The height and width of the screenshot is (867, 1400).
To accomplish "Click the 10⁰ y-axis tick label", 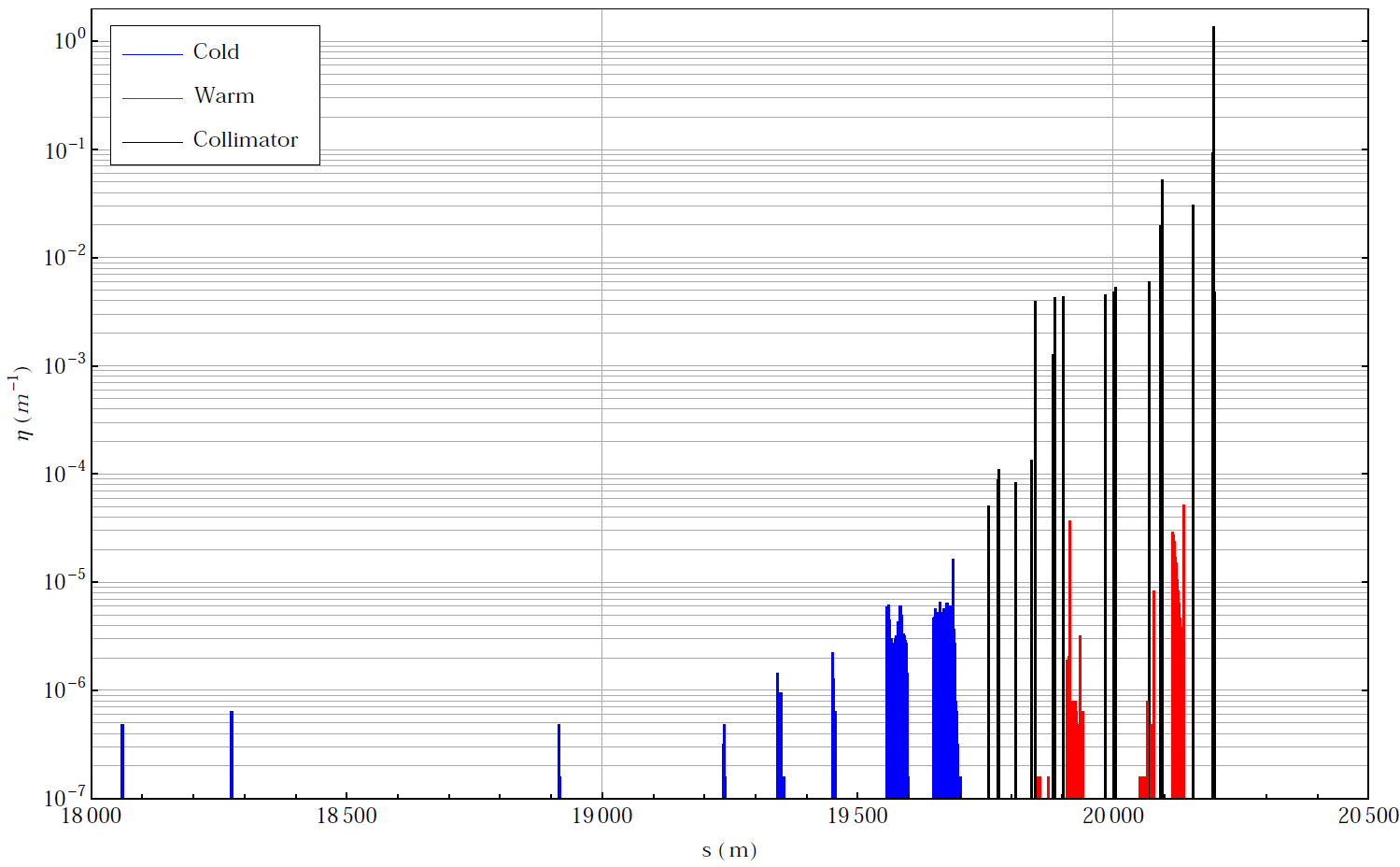I will point(70,39).
